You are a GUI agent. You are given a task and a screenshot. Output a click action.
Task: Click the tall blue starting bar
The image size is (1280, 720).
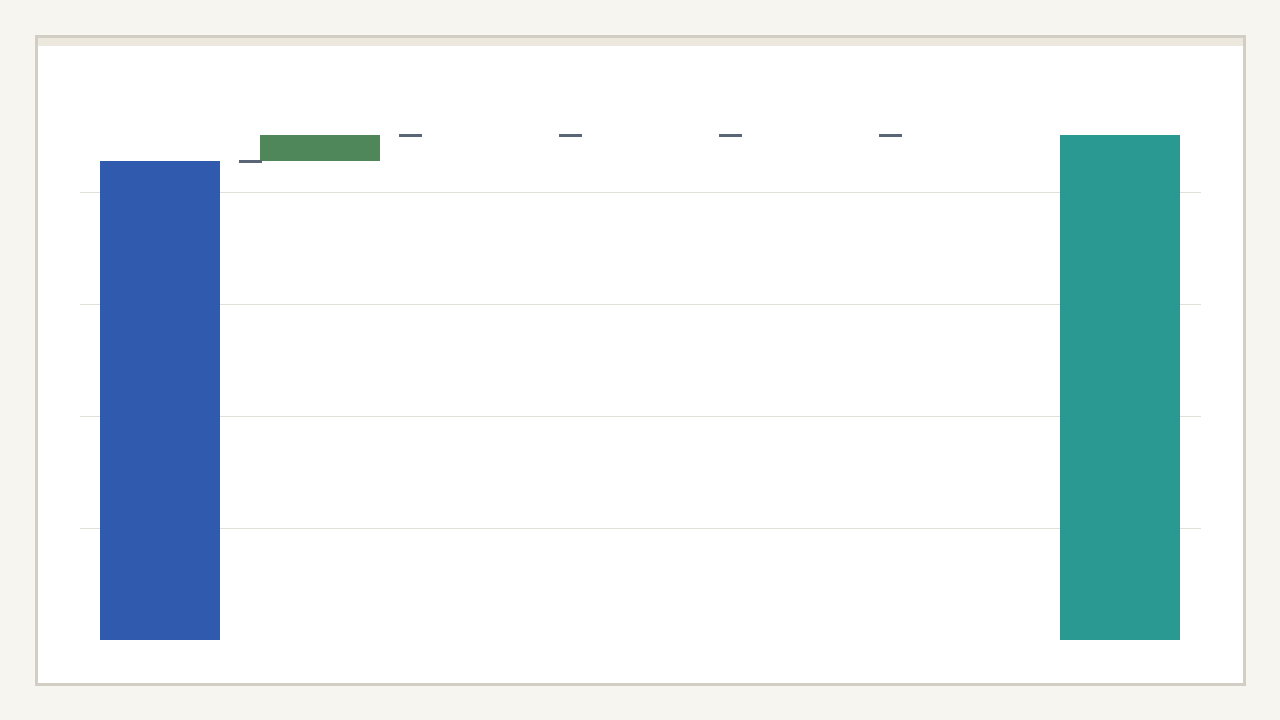[160, 400]
